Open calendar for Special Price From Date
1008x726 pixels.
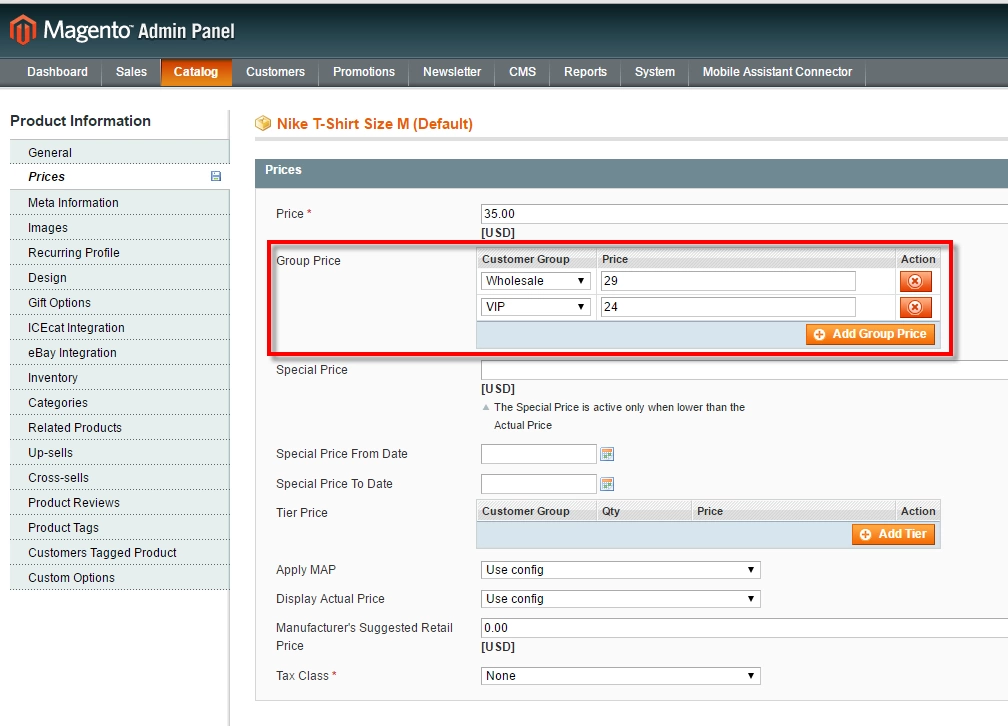607,454
